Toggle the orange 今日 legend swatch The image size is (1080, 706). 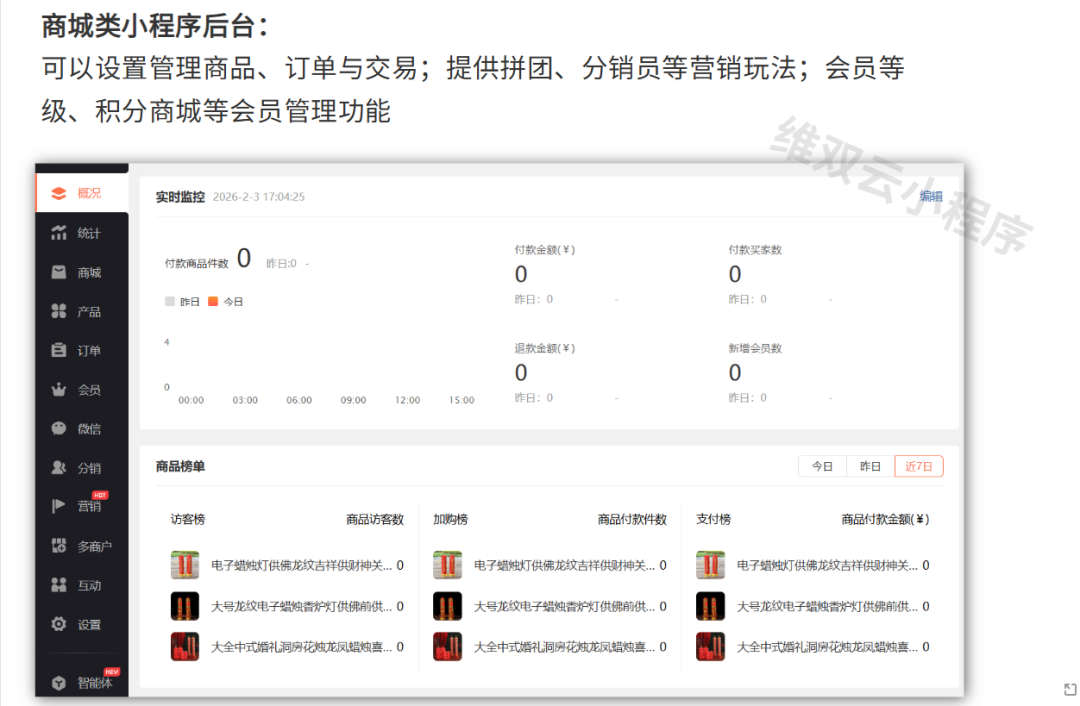(x=214, y=301)
